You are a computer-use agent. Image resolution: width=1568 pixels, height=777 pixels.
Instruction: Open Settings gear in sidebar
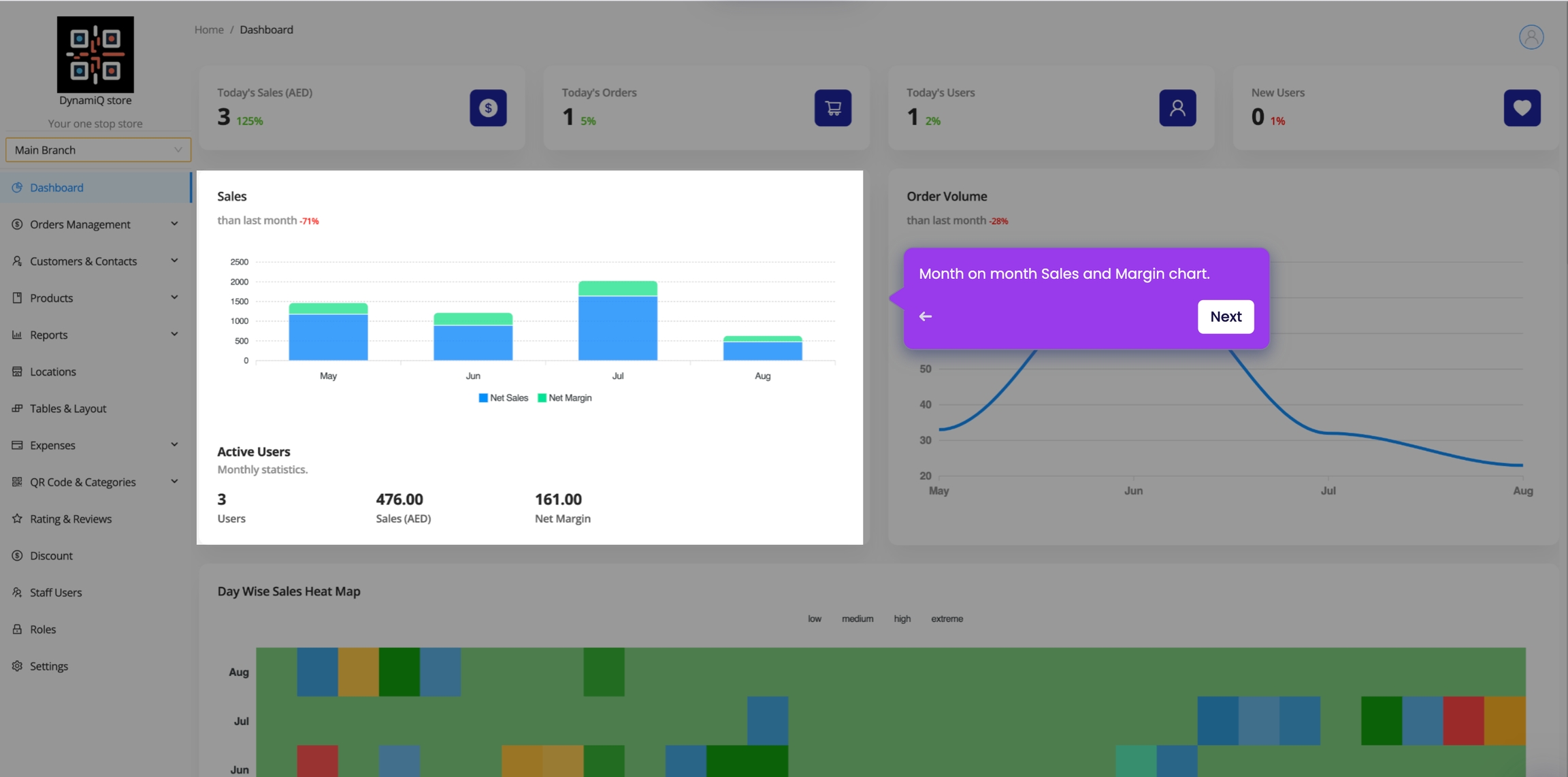[x=17, y=666]
